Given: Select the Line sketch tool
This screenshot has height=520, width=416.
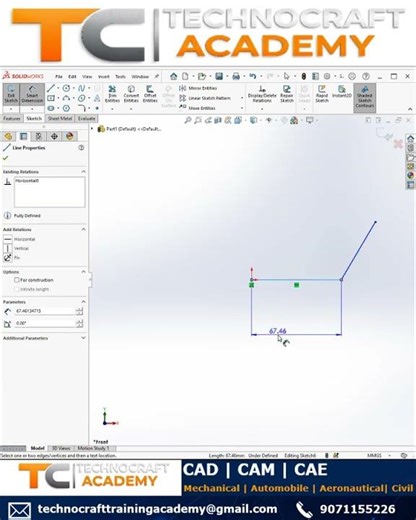Looking at the screenshot, I should click(x=51, y=88).
